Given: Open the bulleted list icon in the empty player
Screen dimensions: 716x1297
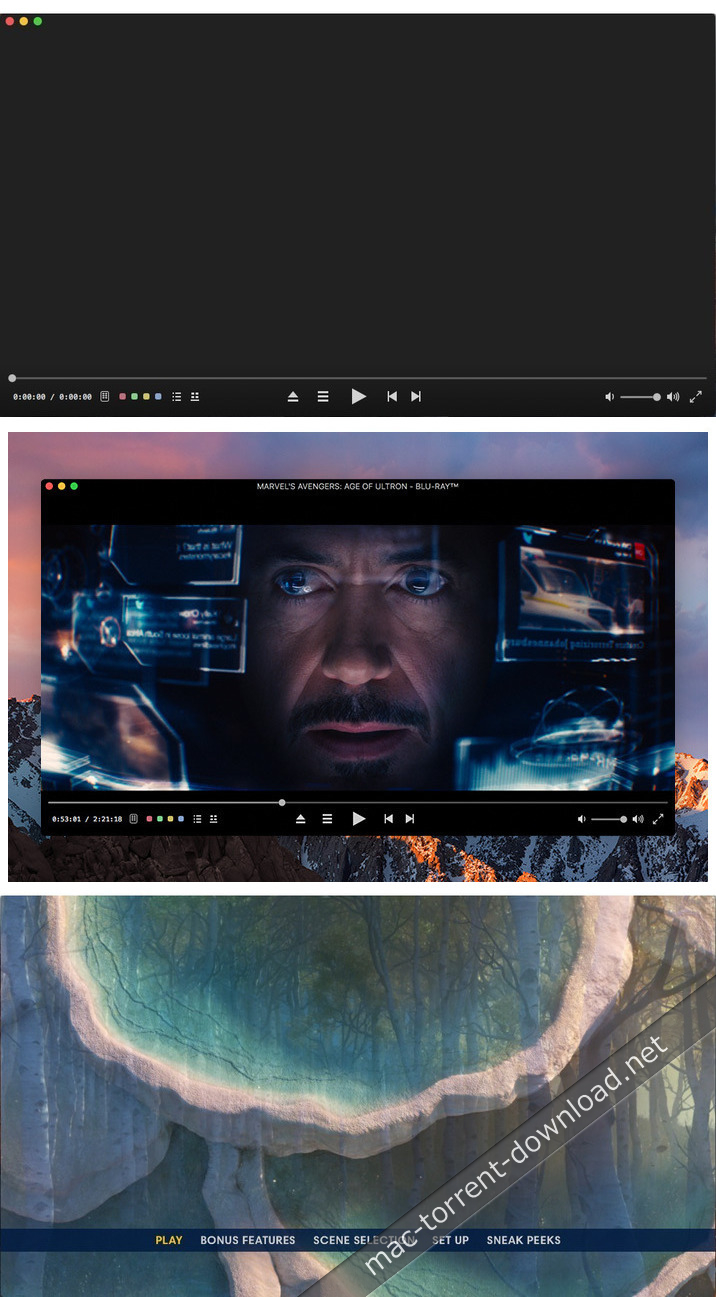Looking at the screenshot, I should point(177,397).
